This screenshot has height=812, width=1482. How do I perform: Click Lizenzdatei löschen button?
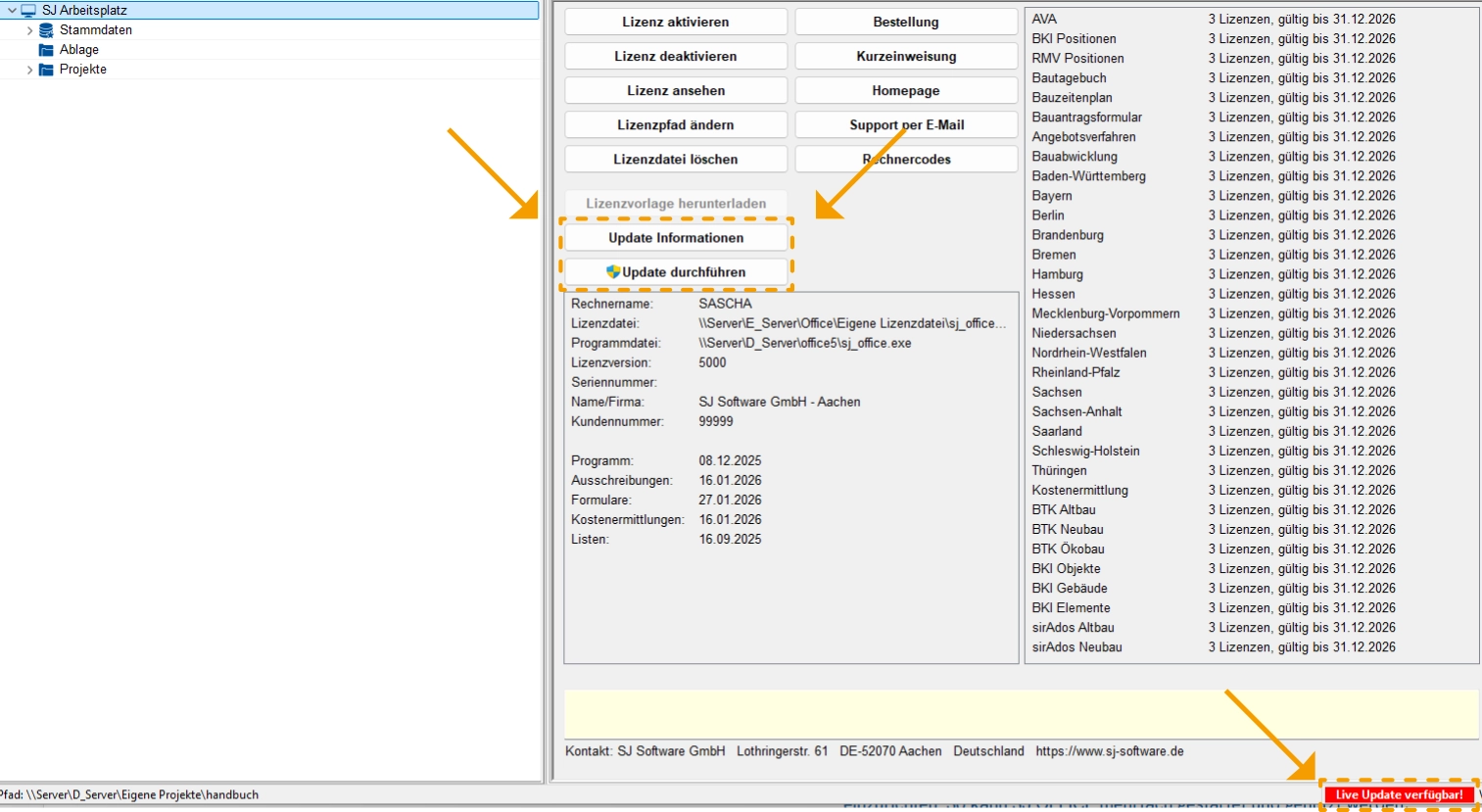point(676,159)
